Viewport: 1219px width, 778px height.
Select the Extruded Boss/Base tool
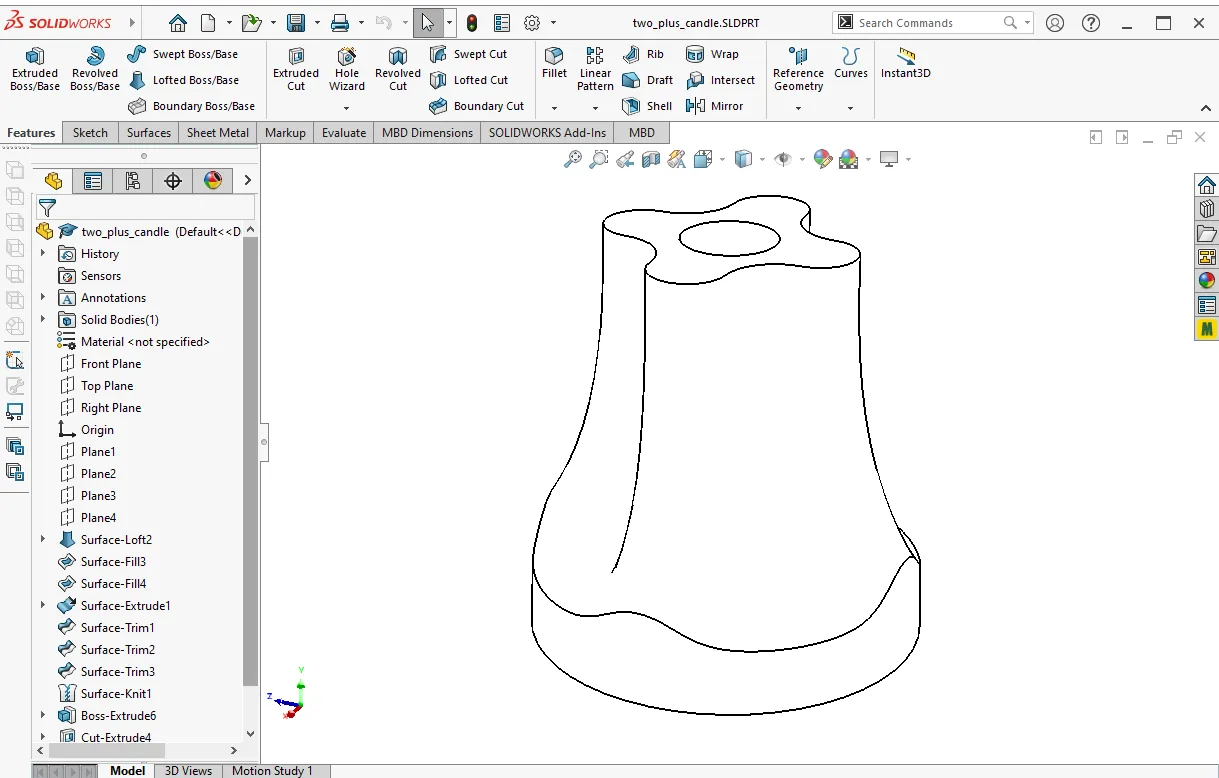[34, 68]
